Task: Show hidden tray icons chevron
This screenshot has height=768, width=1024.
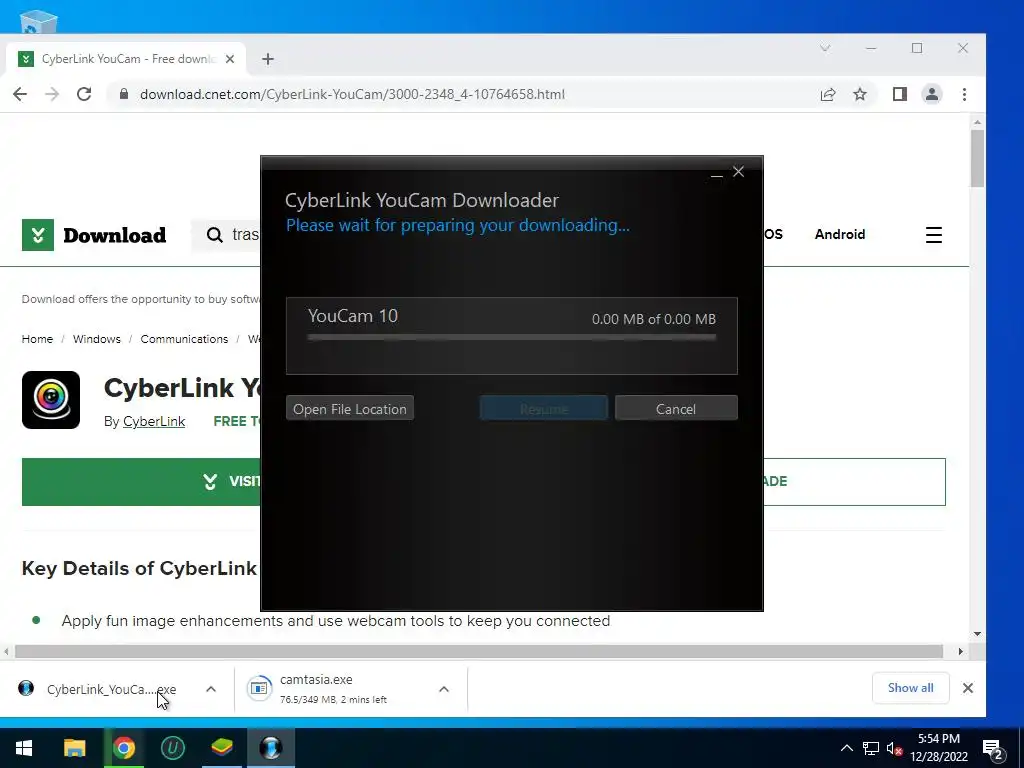Action: 846,748
